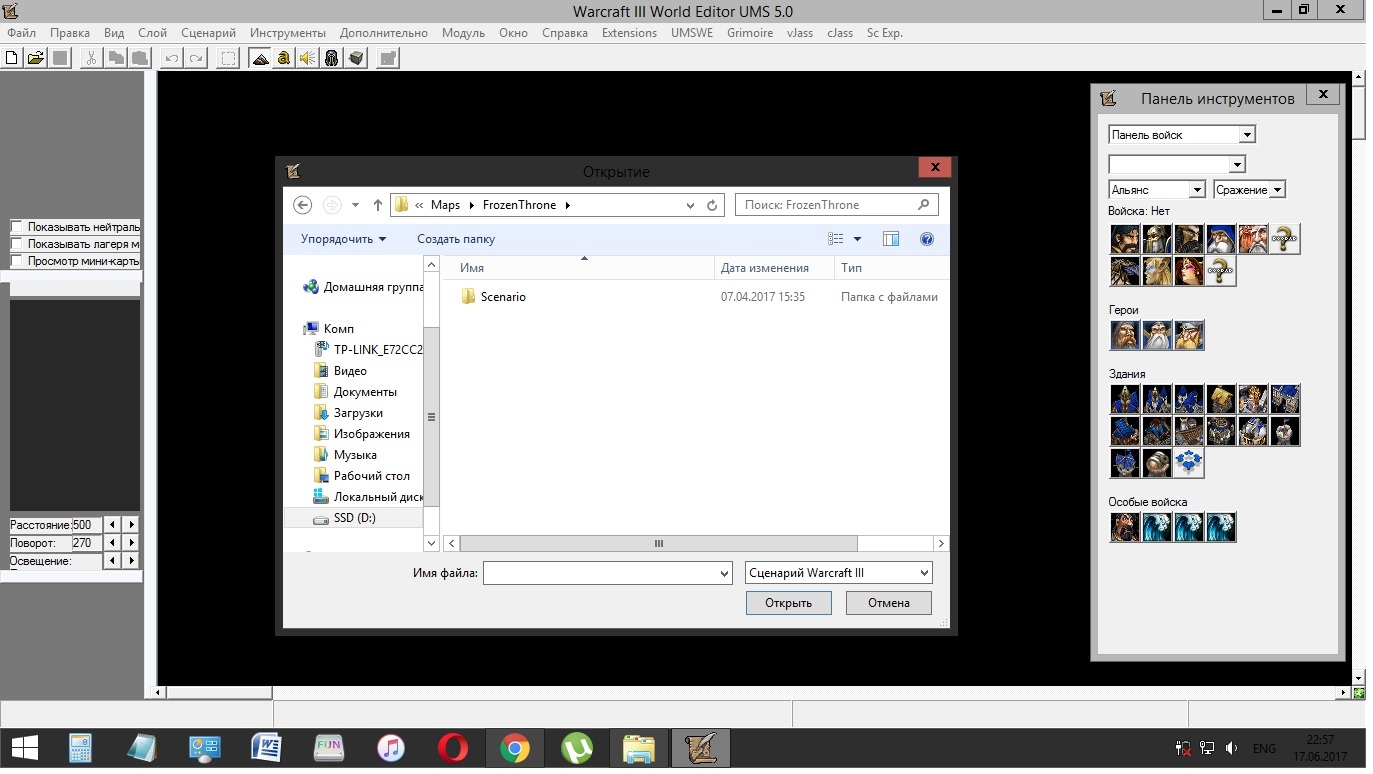Screen dimensions: 1373x774
Task: Check the Просмотр мини-карты checkbox
Action: 17,261
